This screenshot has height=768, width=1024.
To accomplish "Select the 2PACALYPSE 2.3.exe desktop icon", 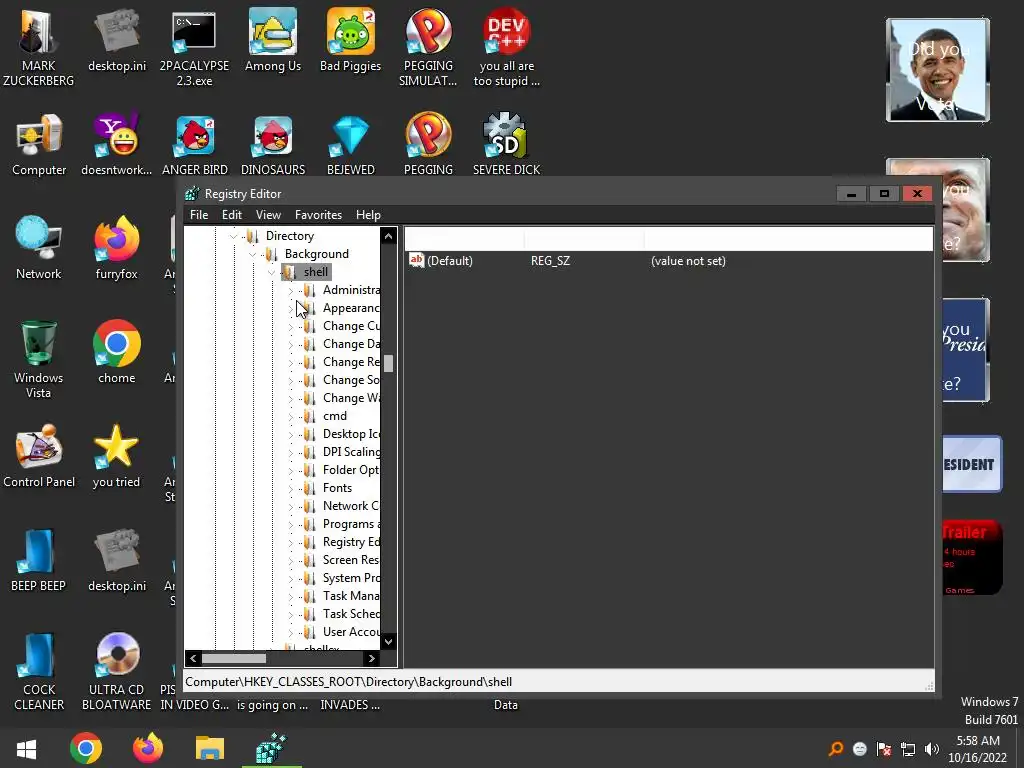I will point(194,46).
